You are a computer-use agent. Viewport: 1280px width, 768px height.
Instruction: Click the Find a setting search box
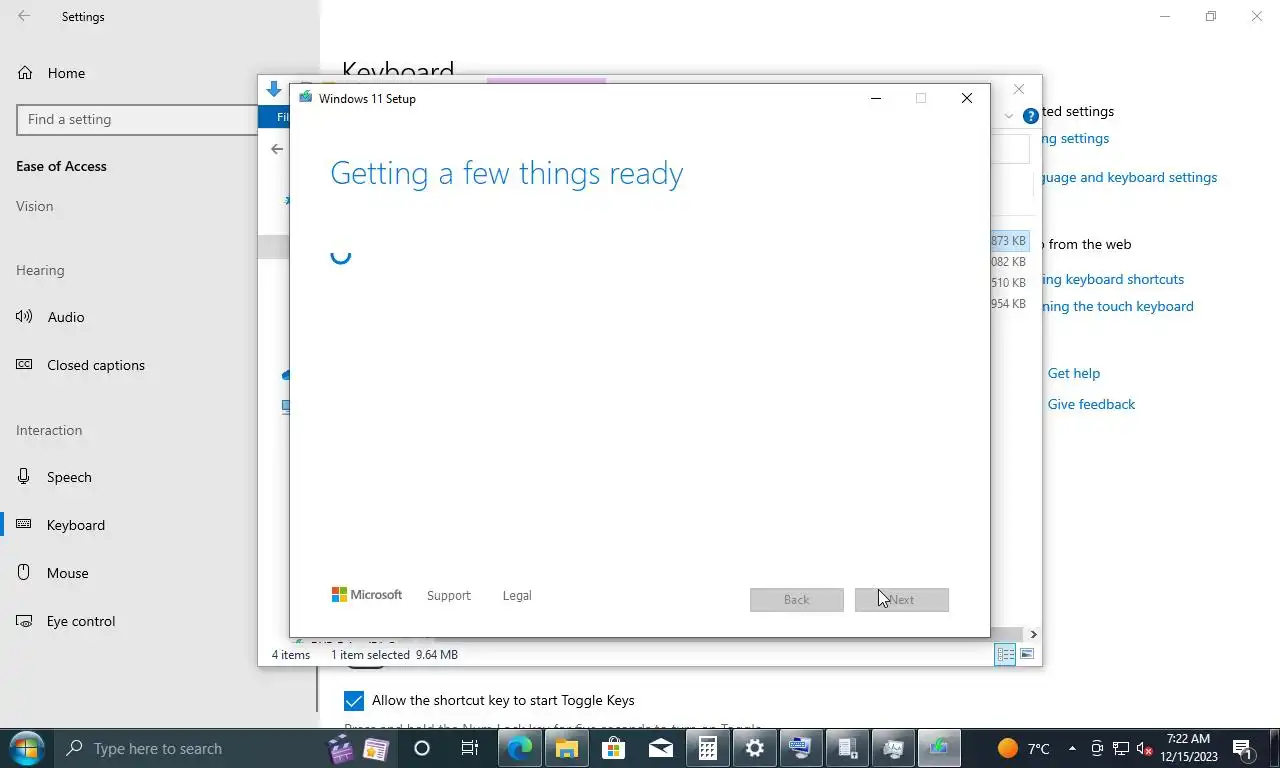point(138,119)
